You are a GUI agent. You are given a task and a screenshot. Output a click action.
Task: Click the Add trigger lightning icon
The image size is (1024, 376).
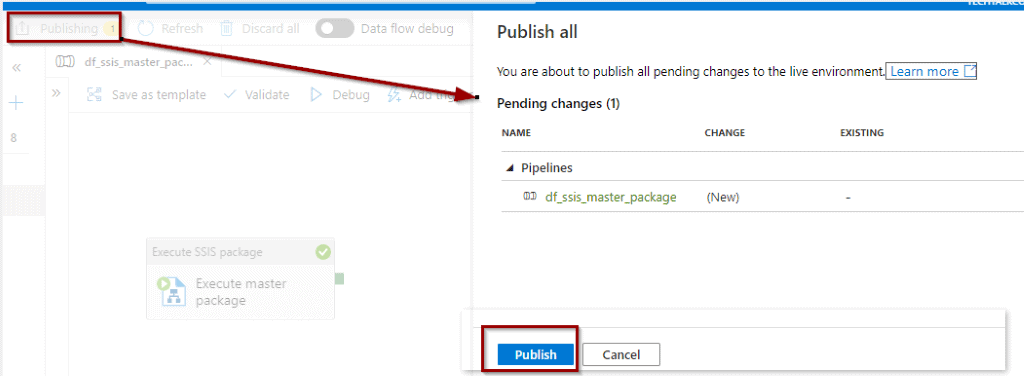click(394, 95)
